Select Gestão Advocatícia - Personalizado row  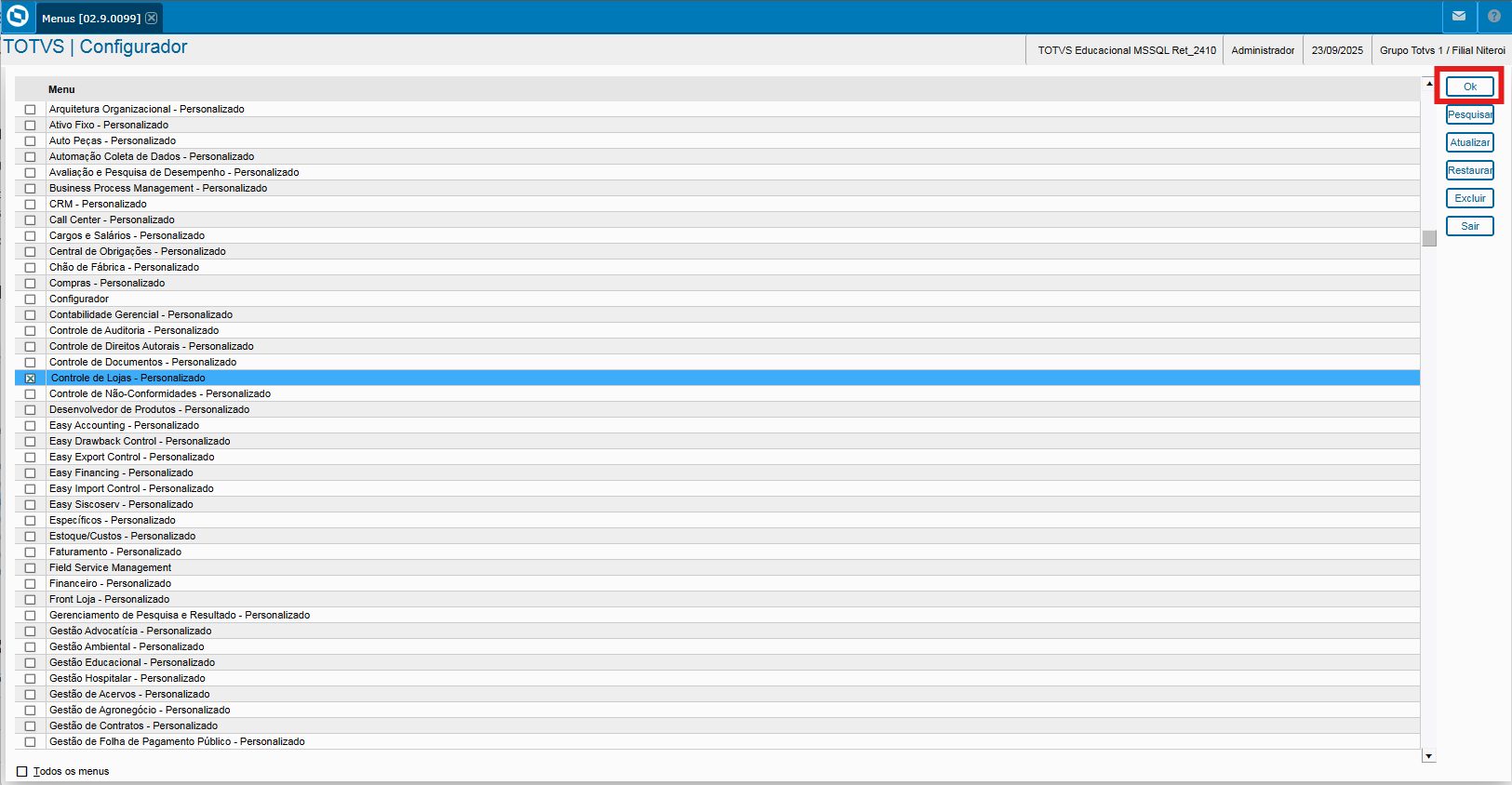pyautogui.click(x=717, y=632)
